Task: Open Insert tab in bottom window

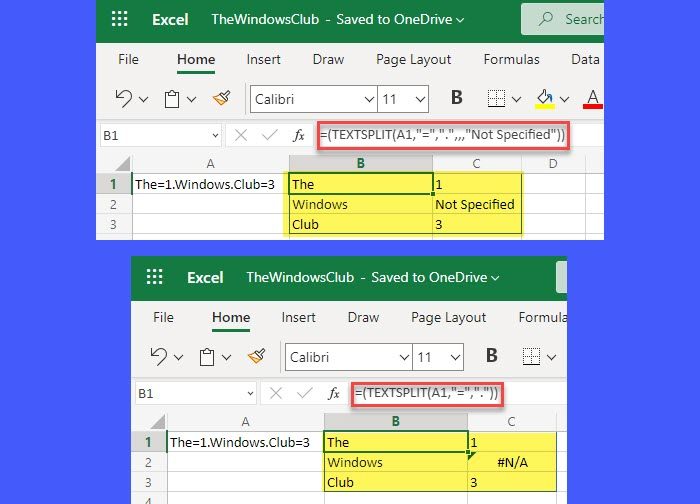Action: click(298, 317)
